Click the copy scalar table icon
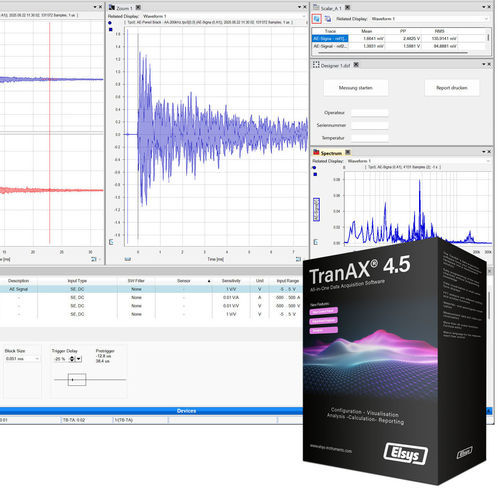This screenshot has height=500, width=500. (328, 19)
